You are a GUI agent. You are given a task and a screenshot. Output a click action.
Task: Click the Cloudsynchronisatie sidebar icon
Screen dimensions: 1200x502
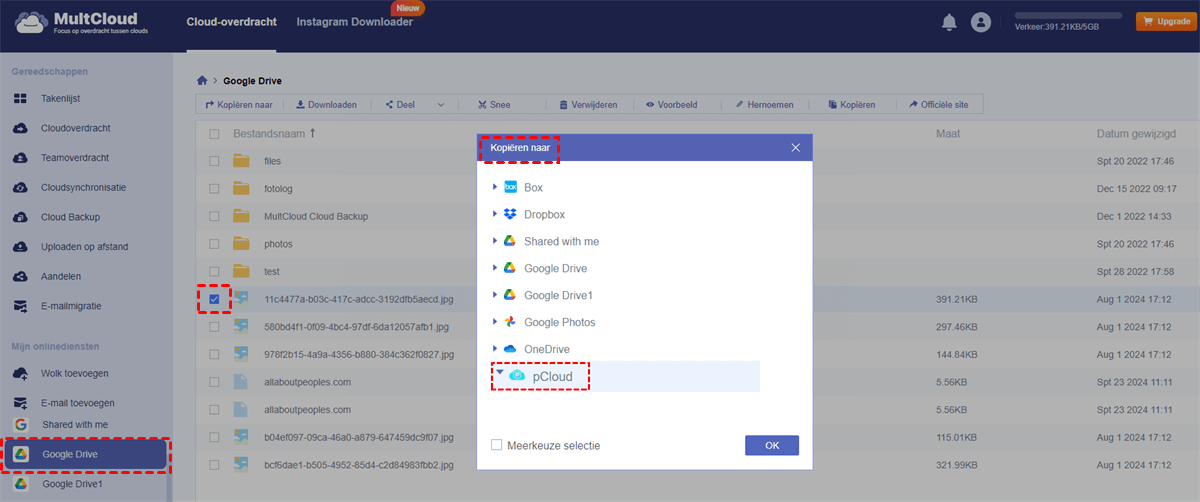pos(20,188)
